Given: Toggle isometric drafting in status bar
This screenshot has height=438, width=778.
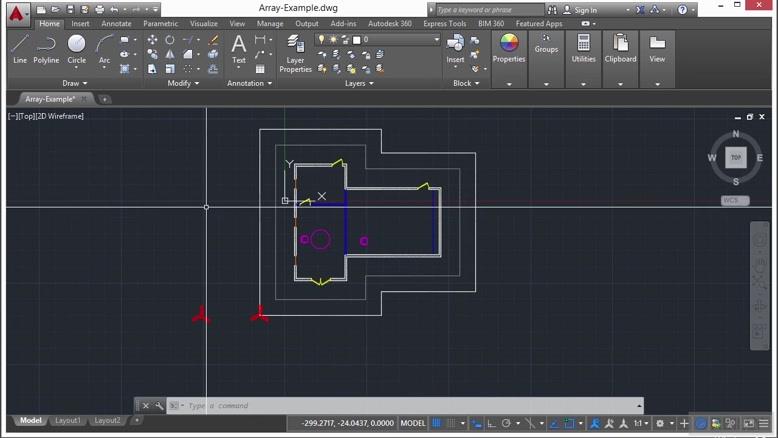Looking at the screenshot, I should tap(530, 423).
